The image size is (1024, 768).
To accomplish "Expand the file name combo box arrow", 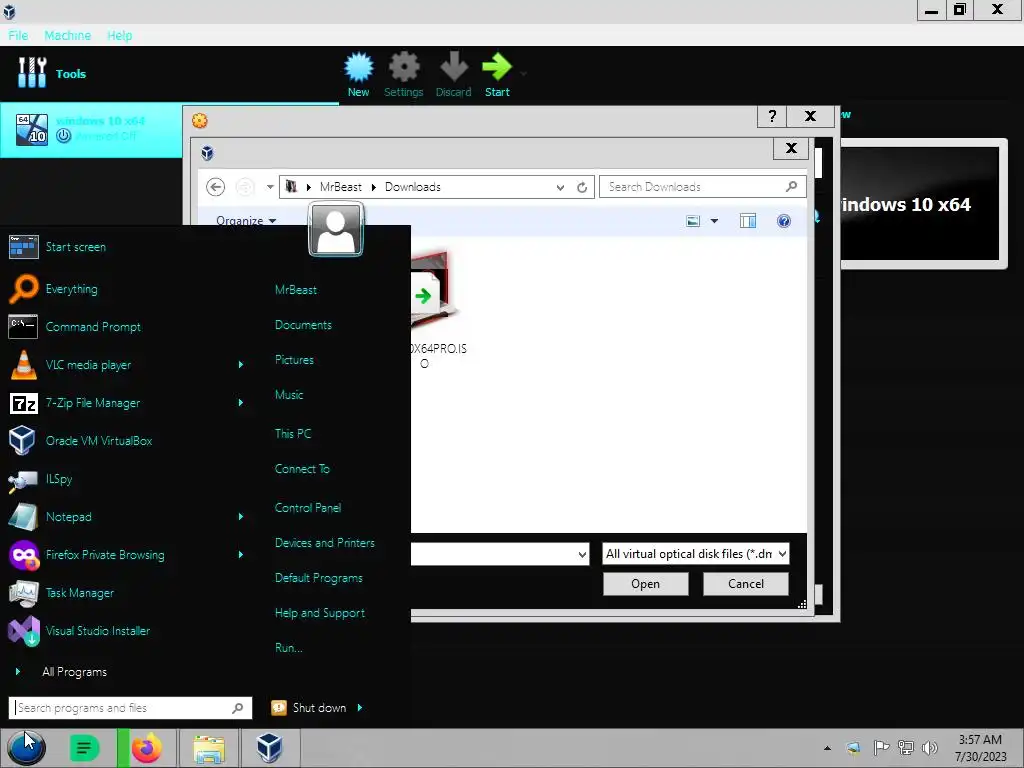I will (x=582, y=554).
